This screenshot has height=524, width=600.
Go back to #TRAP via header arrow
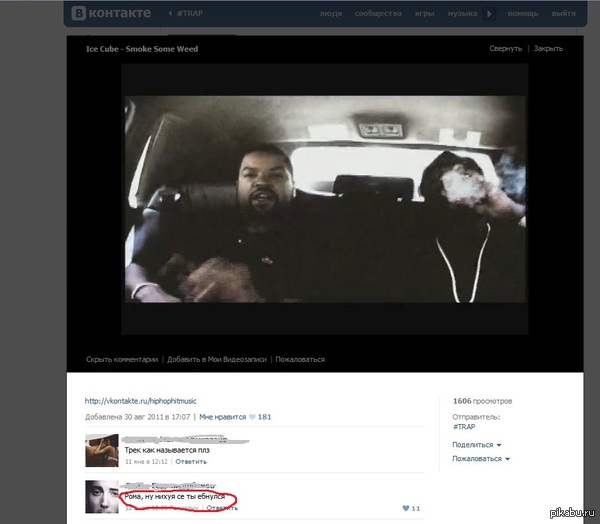[186, 13]
